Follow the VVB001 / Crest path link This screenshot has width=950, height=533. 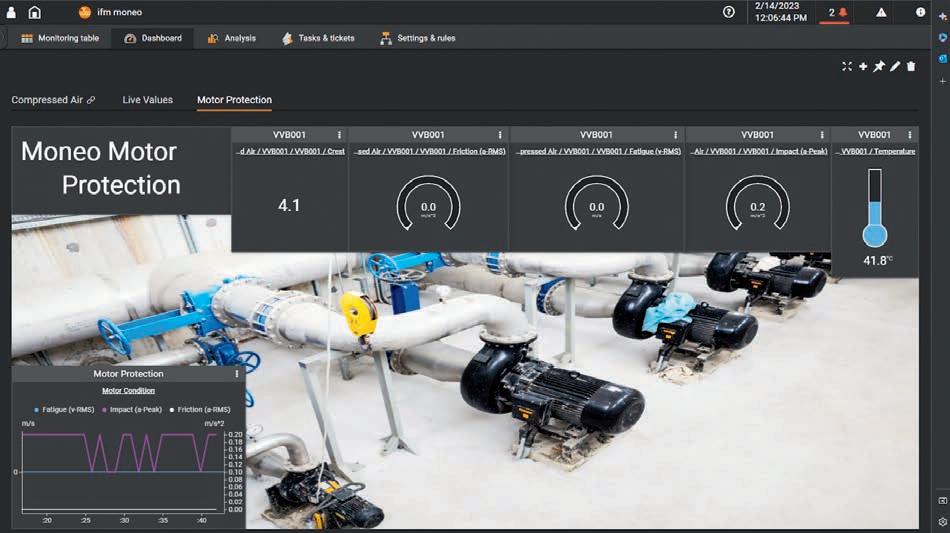(290, 151)
